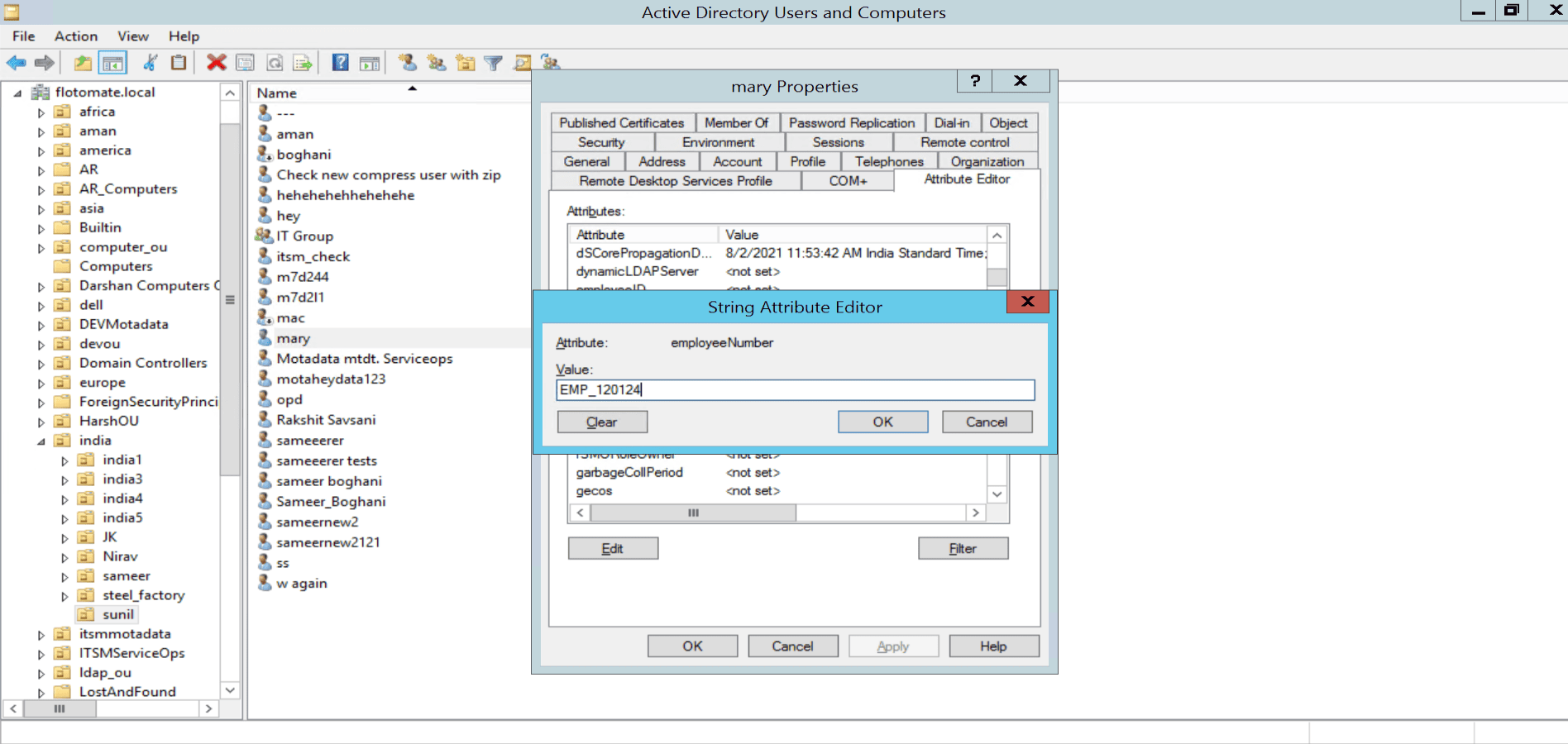Click the blue Help question mark icon
The width and height of the screenshot is (1568, 744).
pos(340,63)
